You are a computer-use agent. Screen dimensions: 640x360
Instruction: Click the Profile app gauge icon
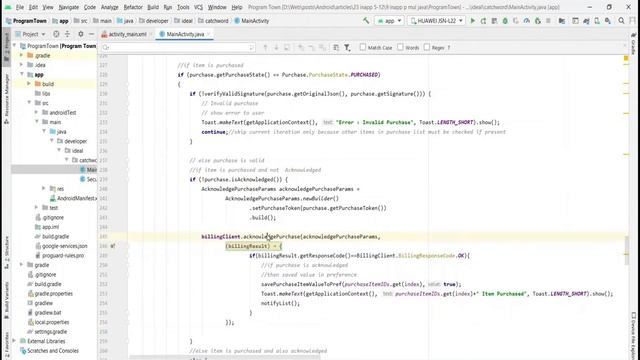point(527,20)
